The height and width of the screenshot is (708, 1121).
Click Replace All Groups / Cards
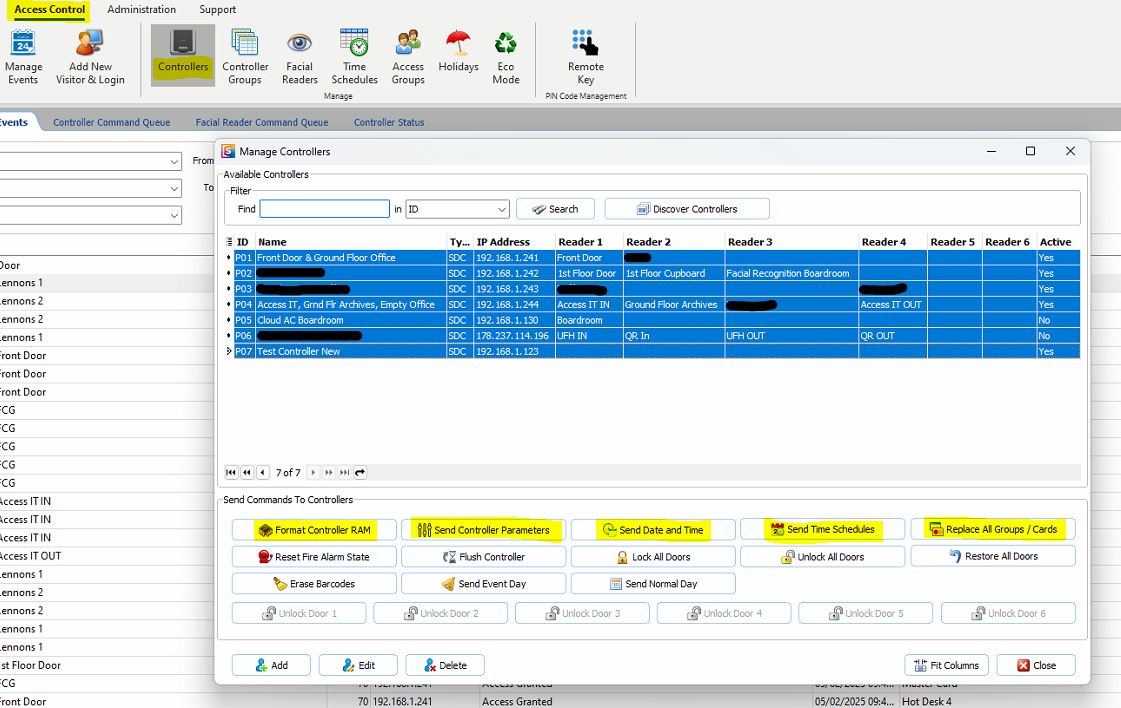993,529
